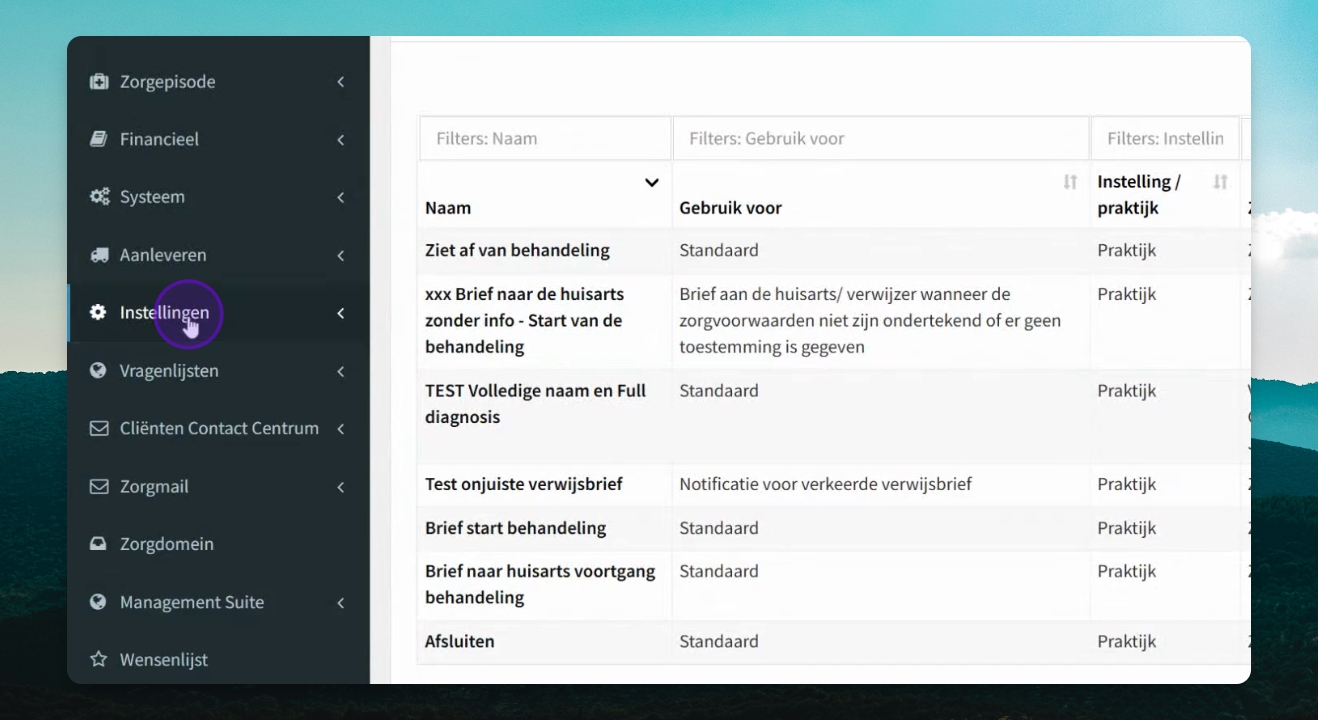
Task: Click the Systeem gears icon
Action: [99, 197]
